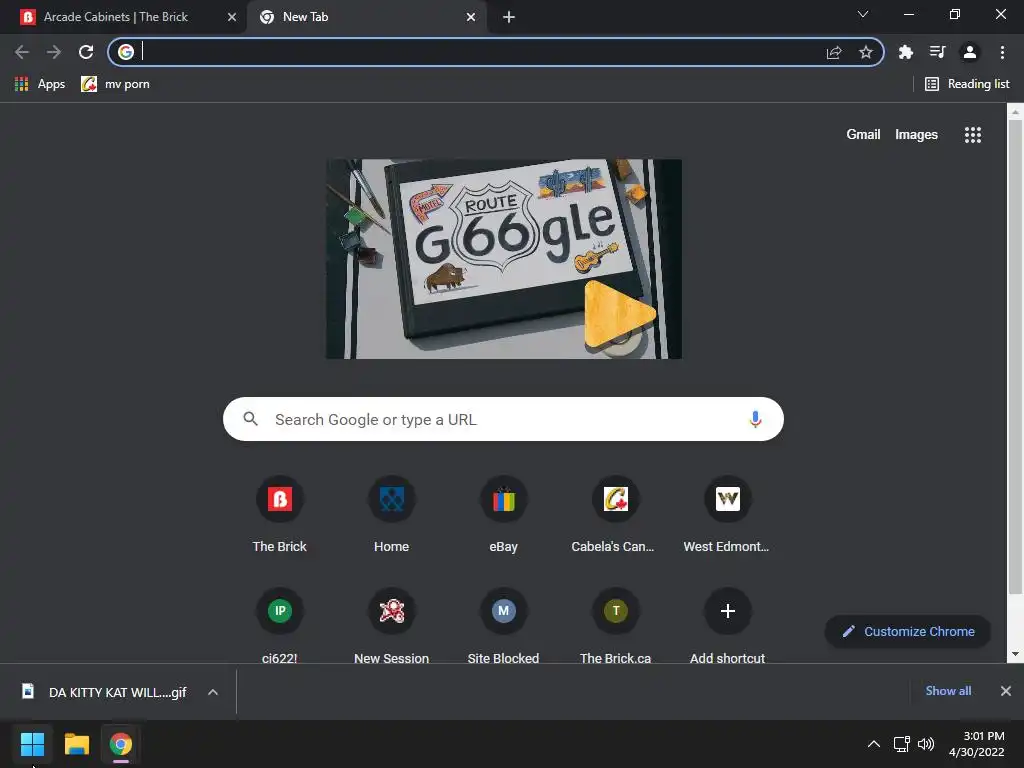This screenshot has height=768, width=1024.
Task: Open the Cabela's Can... shortcut
Action: 615,515
